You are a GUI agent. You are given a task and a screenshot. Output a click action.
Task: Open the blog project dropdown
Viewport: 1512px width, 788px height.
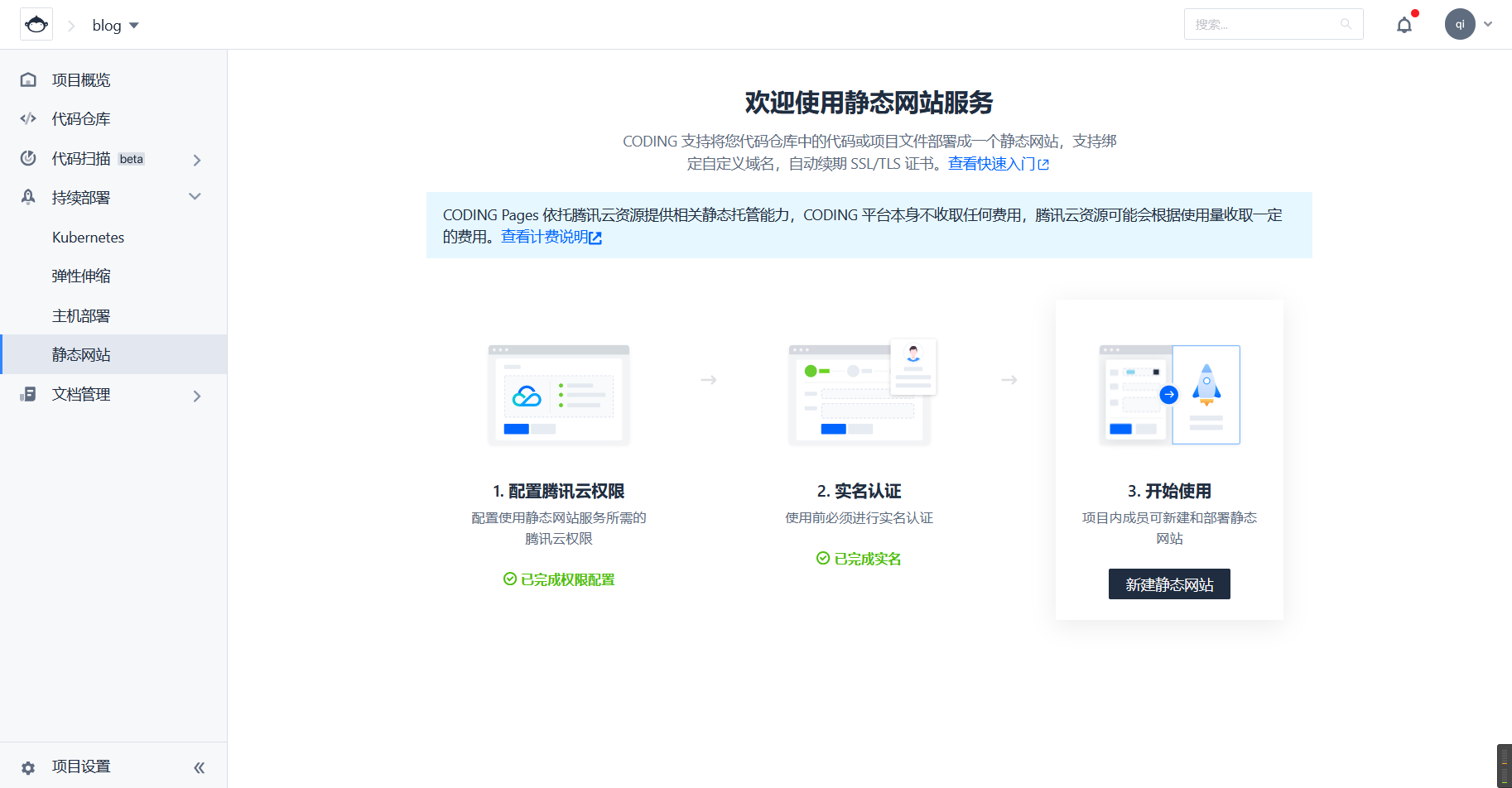[x=115, y=26]
